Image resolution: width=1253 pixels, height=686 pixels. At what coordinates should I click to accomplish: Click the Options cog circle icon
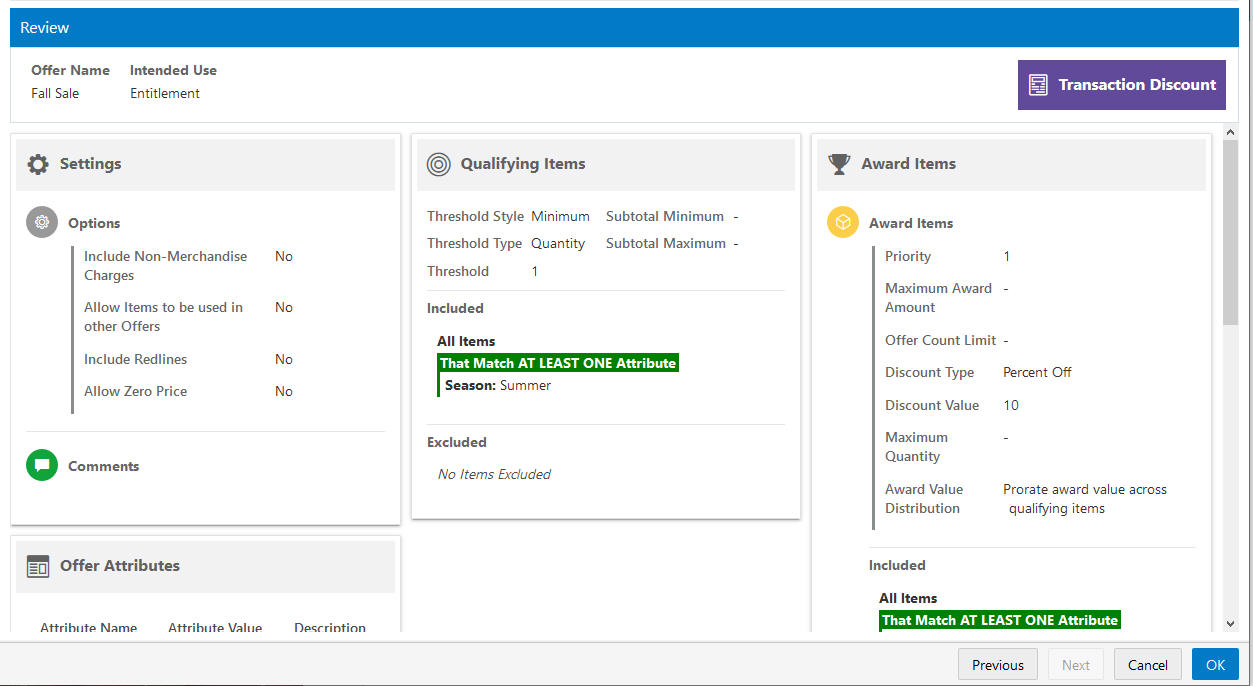pyautogui.click(x=42, y=223)
